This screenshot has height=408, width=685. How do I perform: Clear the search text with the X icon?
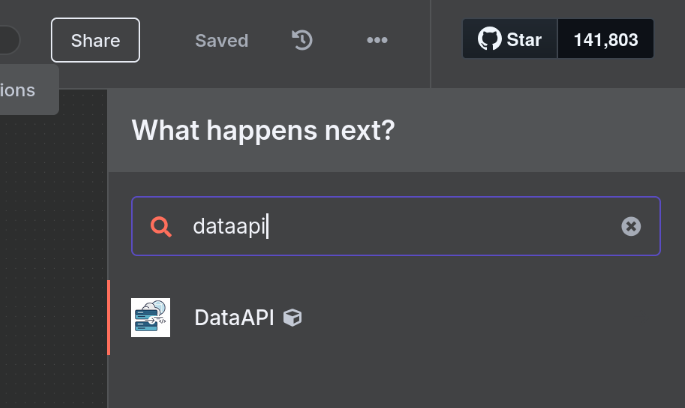[x=631, y=226]
